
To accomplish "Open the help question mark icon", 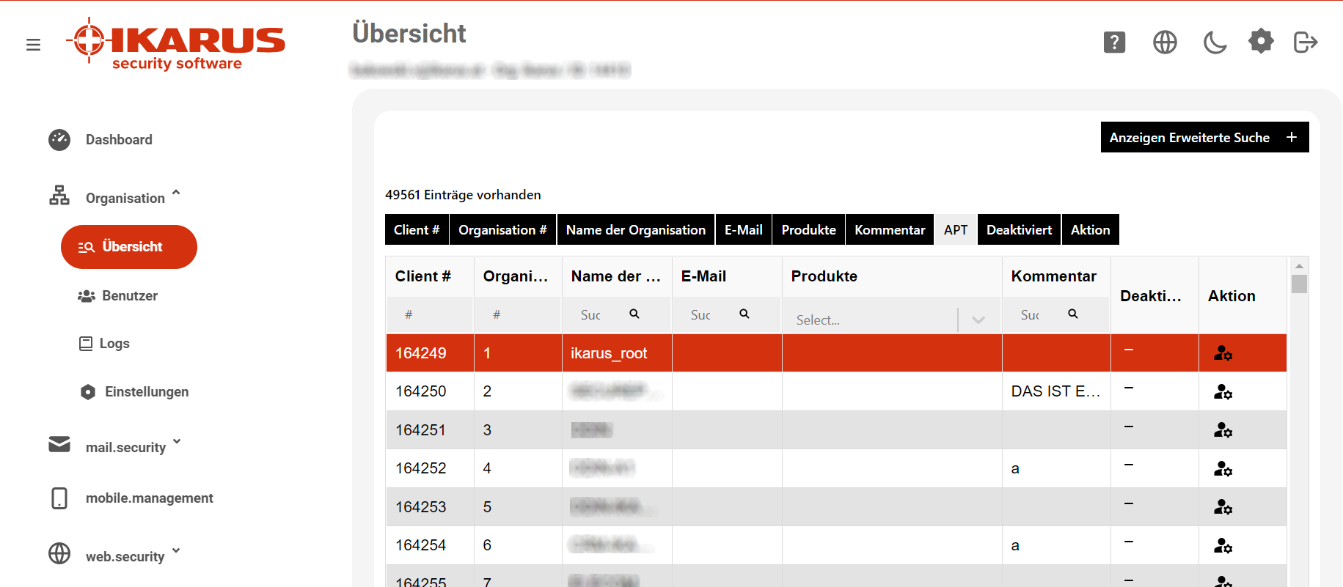I will [x=1115, y=42].
